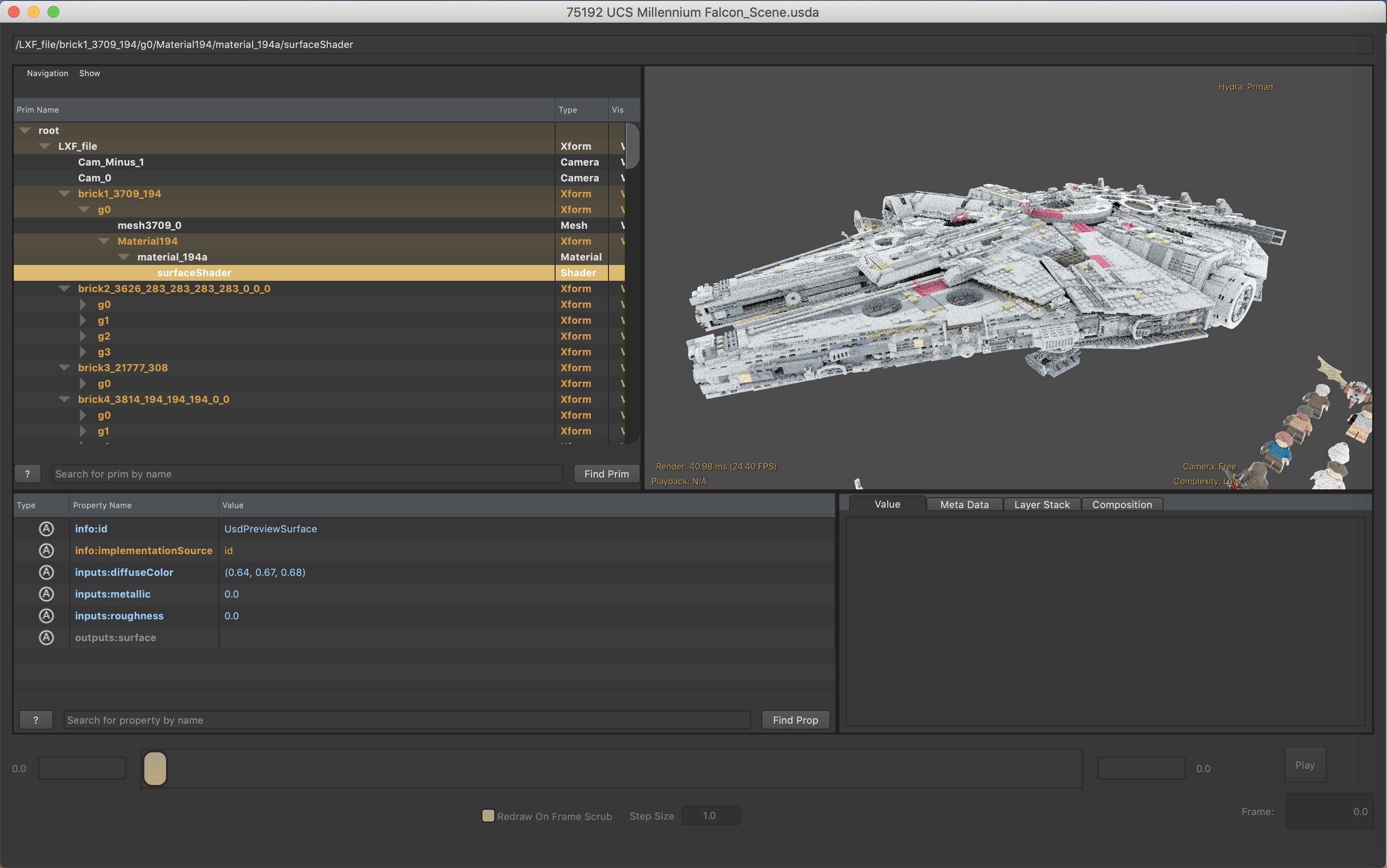The height and width of the screenshot is (868, 1387).
Task: Click the attribute icon beside info:id
Action: [46, 529]
